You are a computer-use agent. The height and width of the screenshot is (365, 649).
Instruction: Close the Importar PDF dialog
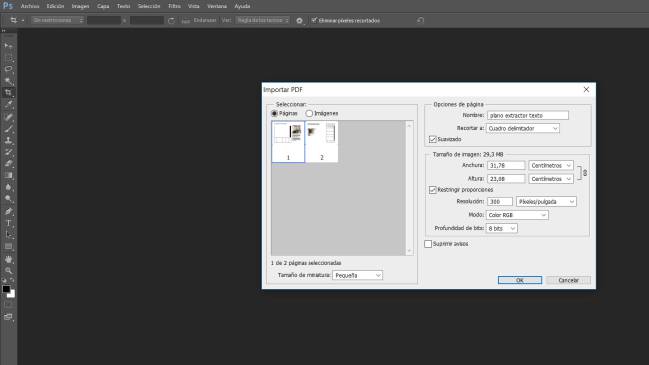tap(587, 89)
